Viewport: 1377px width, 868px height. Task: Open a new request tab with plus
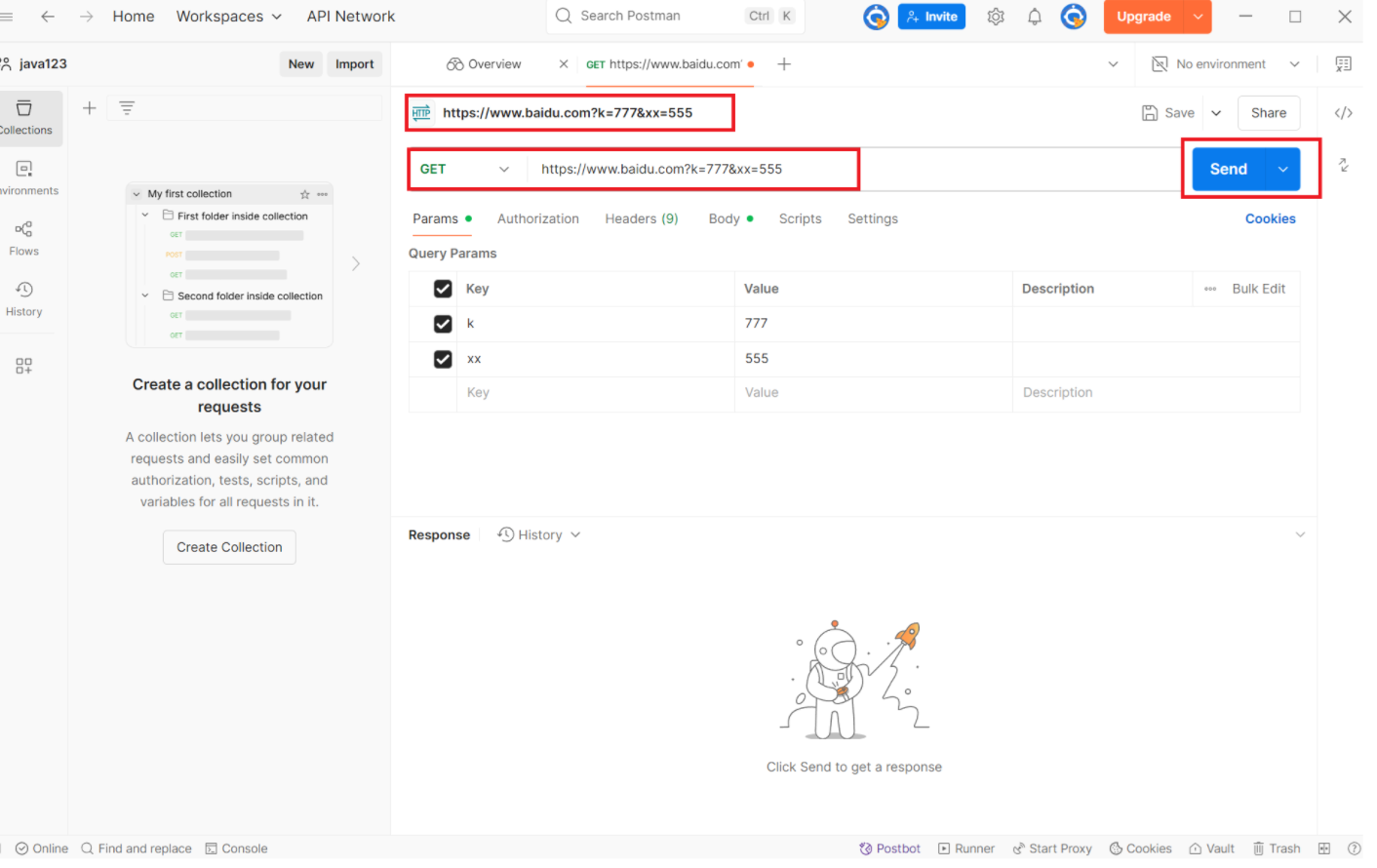(x=784, y=64)
